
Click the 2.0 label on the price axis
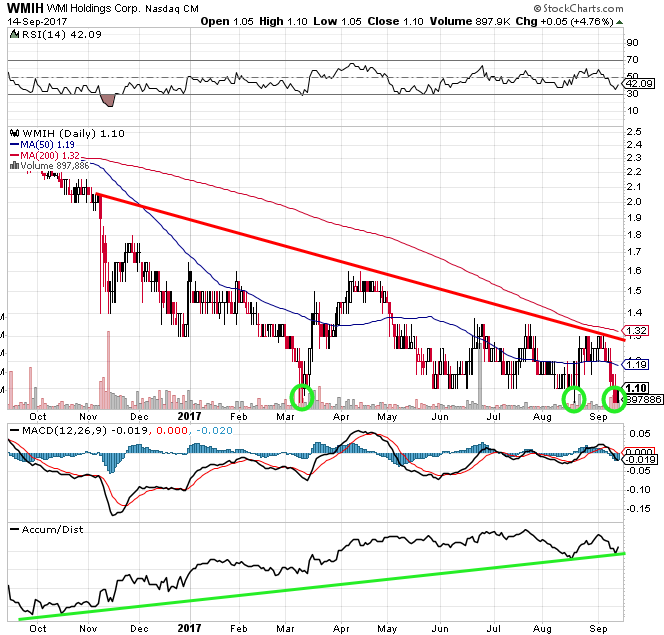pyautogui.click(x=634, y=202)
